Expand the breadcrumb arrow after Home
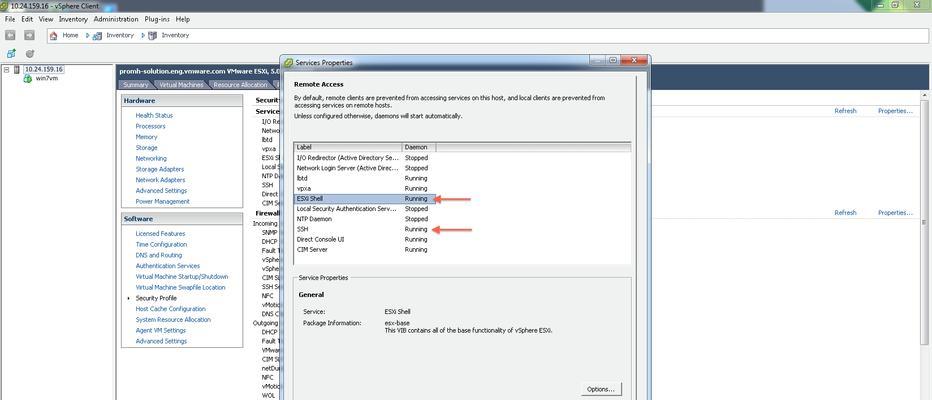932x400 pixels. pos(87,36)
